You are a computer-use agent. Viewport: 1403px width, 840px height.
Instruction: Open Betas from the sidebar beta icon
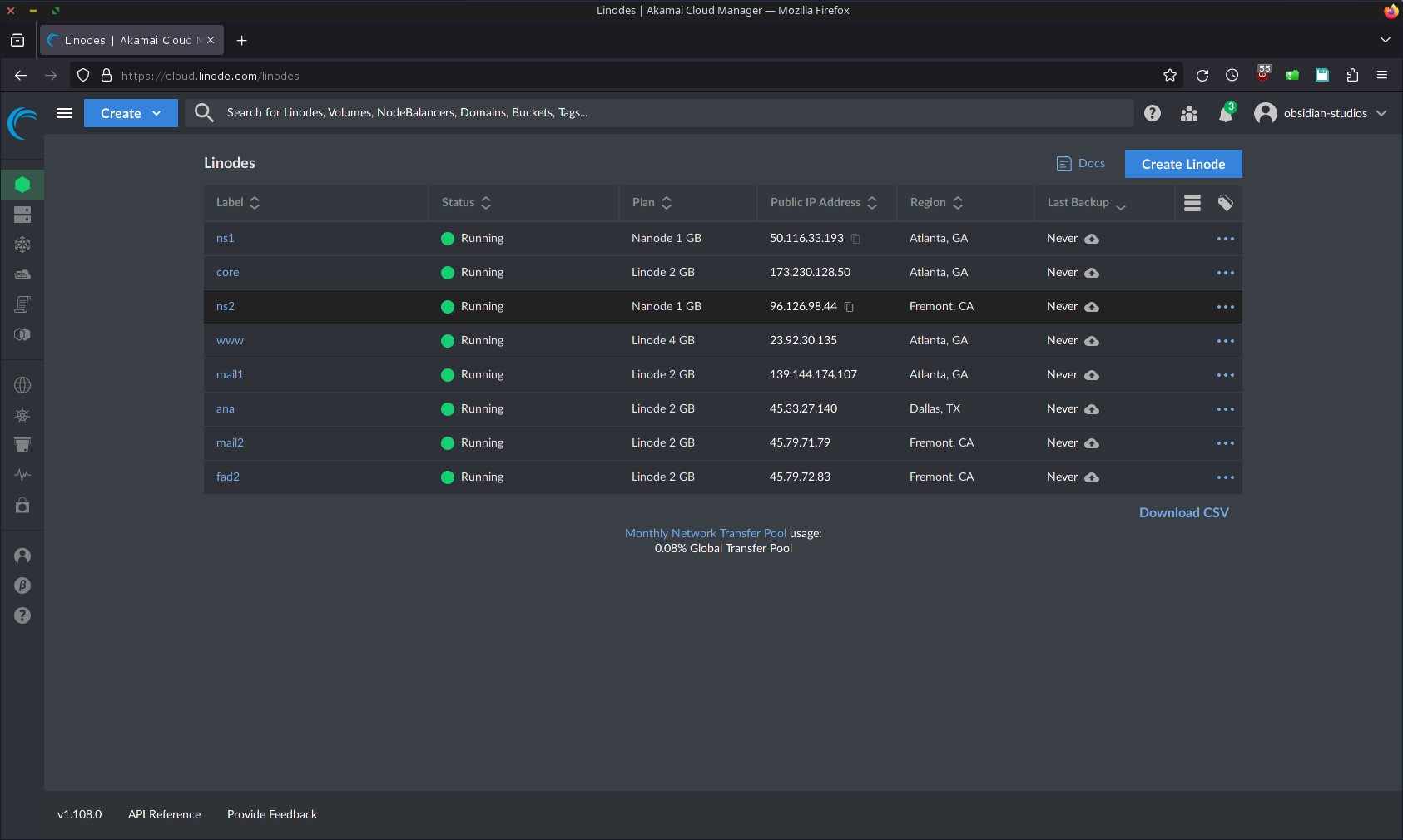22,586
